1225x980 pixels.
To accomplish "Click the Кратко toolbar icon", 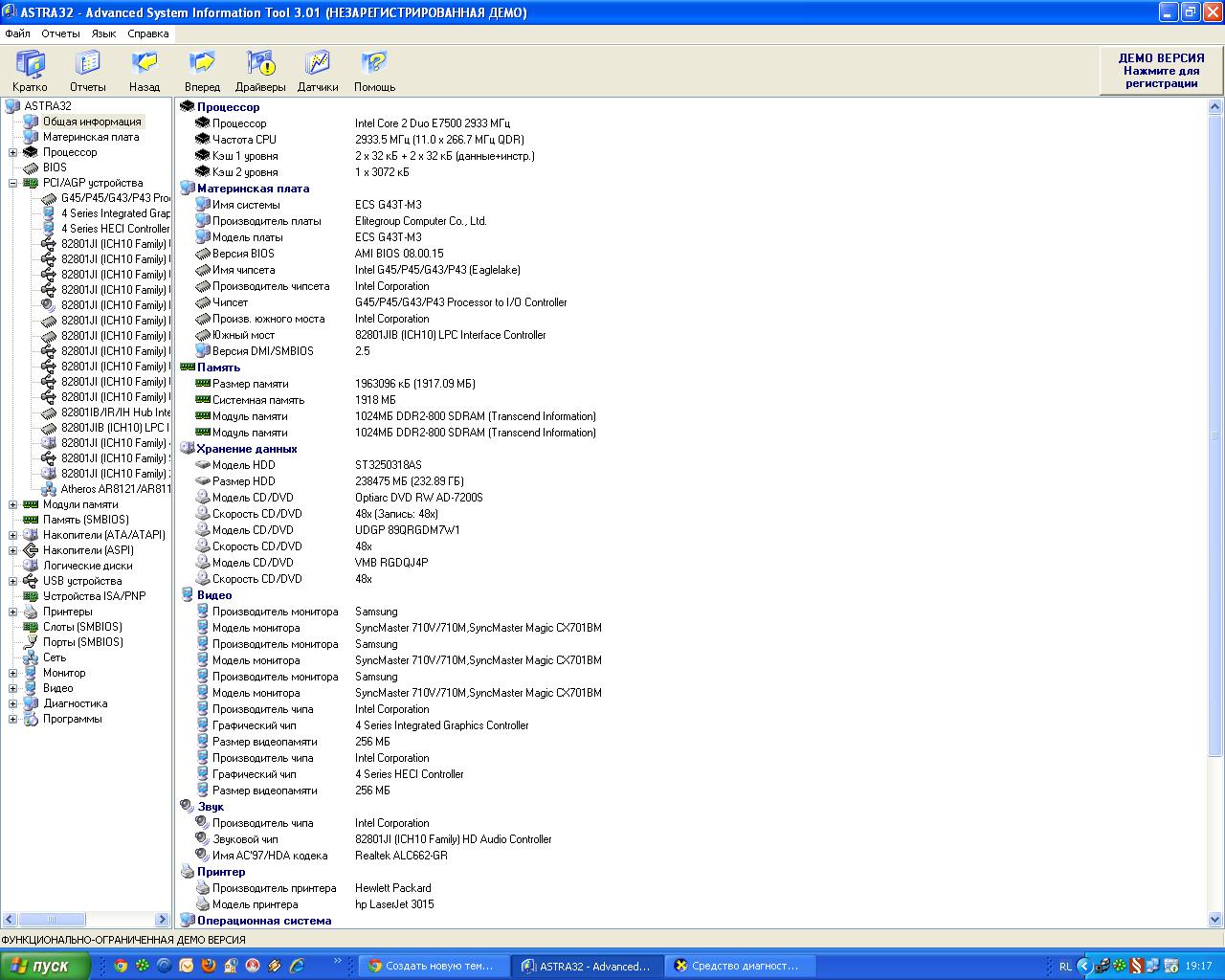I will tap(30, 64).
